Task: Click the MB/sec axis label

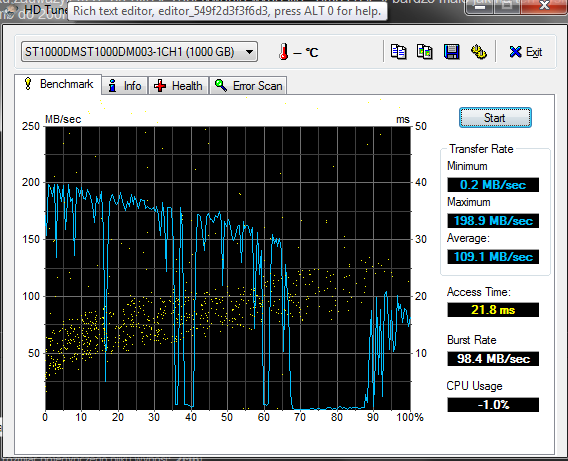Action: [63, 119]
